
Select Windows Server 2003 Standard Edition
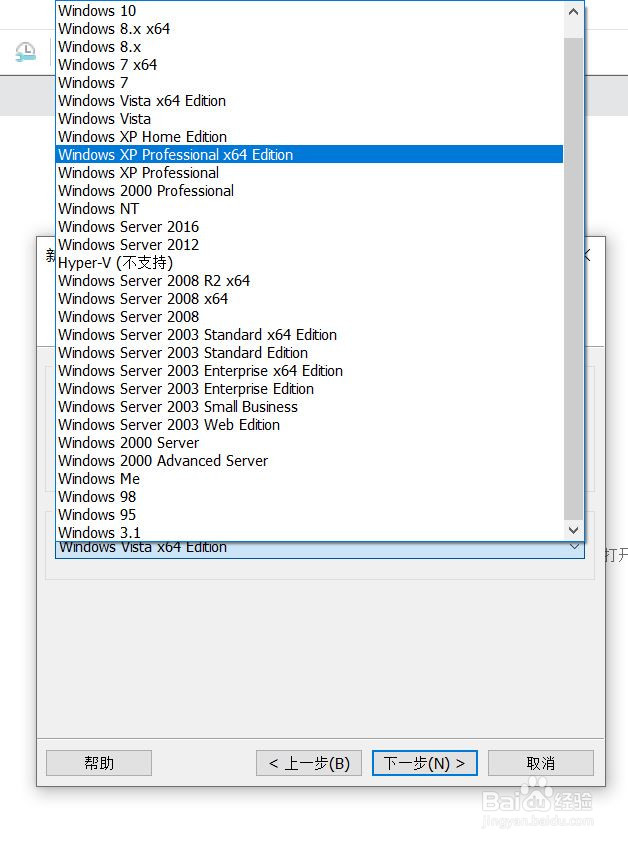[310, 353]
